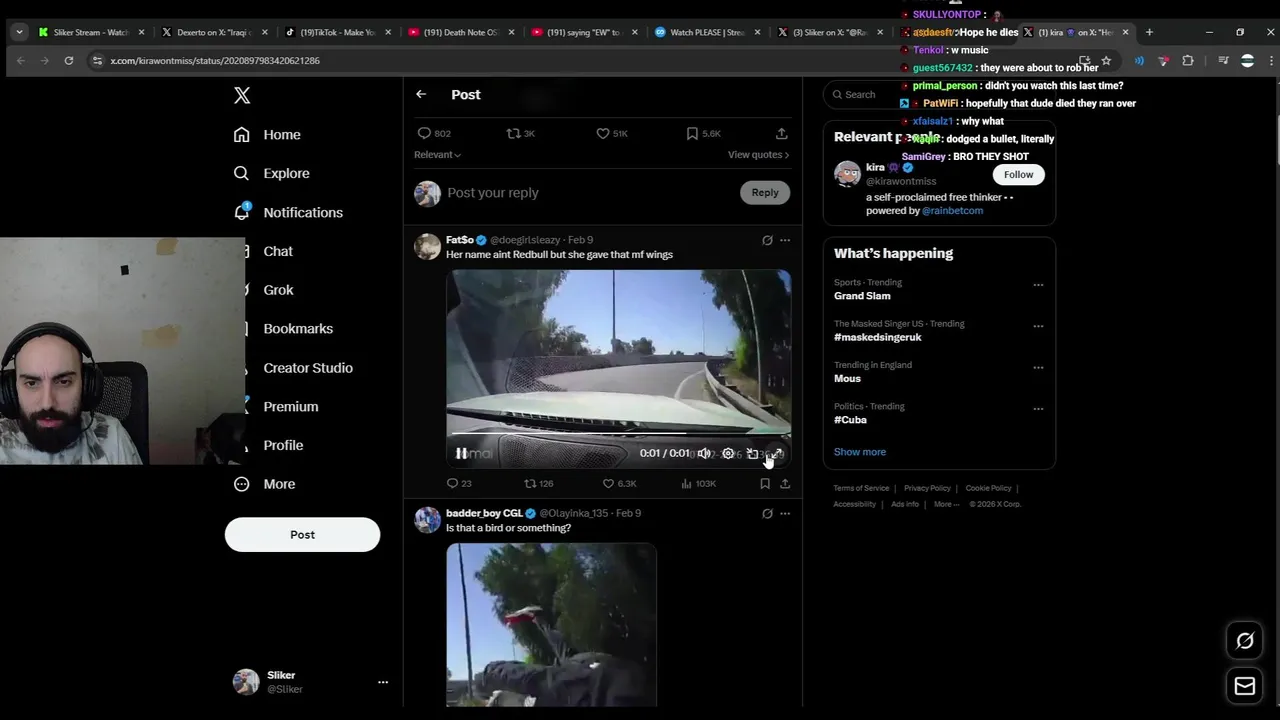Open #maskedsingeruk trending topic

[x=878, y=337]
